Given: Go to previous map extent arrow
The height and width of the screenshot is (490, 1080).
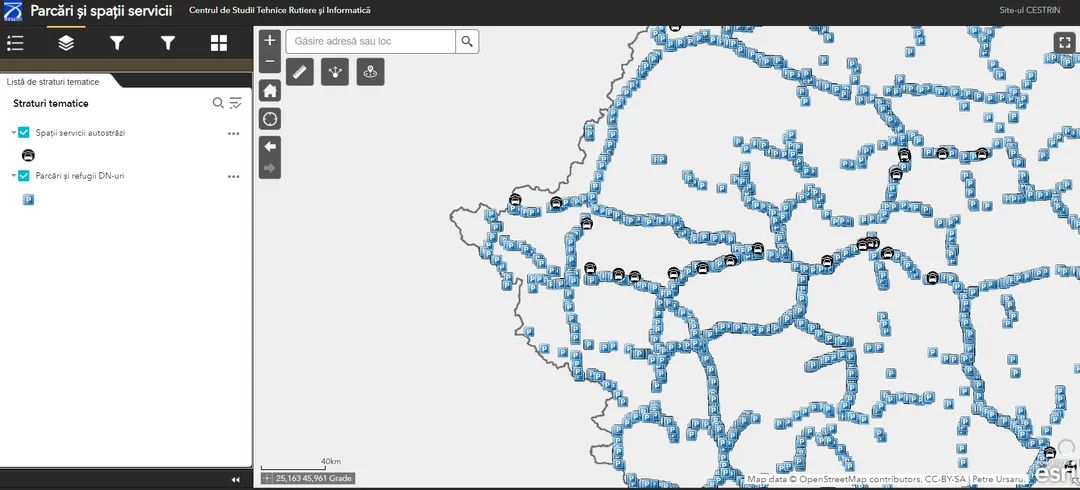Looking at the screenshot, I should [270, 146].
